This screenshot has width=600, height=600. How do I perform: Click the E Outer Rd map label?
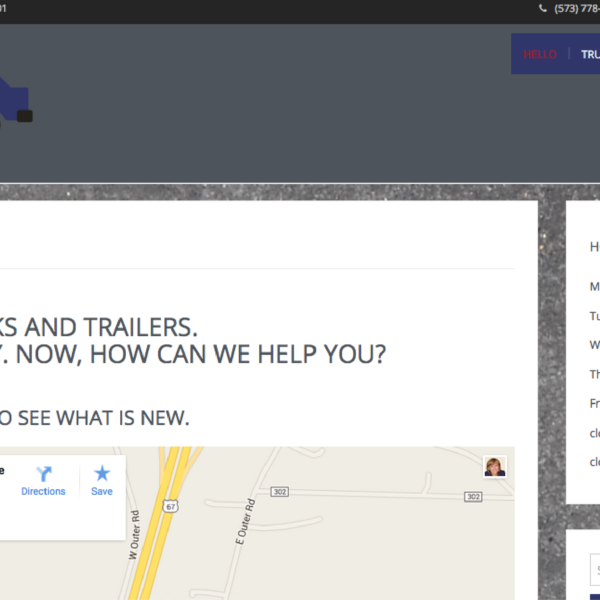(x=245, y=521)
